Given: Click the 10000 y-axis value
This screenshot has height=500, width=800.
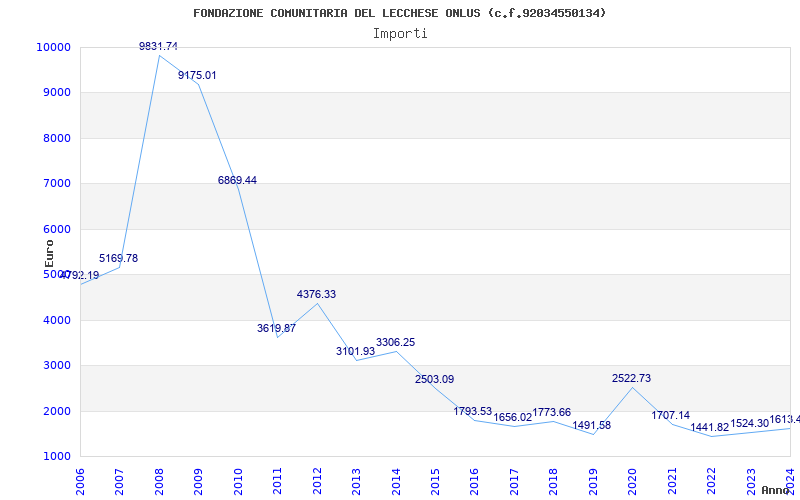Looking at the screenshot, I should [54, 47].
